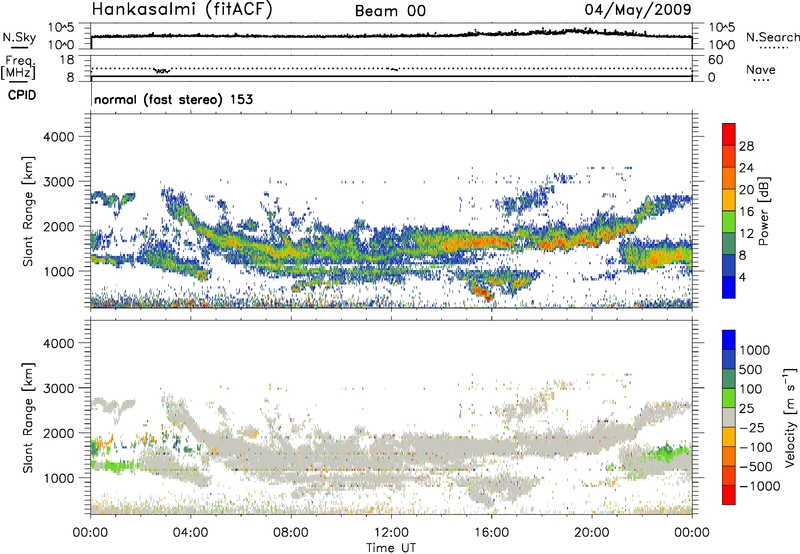Viewport: 800px width, 554px height.
Task: Click the '18' tick on frequency axis
Action: (x=67, y=60)
